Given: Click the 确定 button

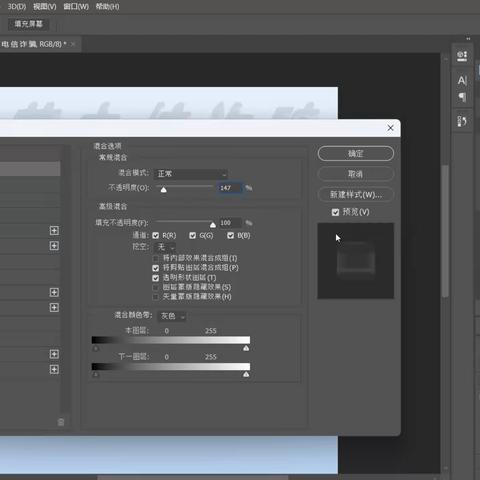Looking at the screenshot, I should click(x=356, y=154).
